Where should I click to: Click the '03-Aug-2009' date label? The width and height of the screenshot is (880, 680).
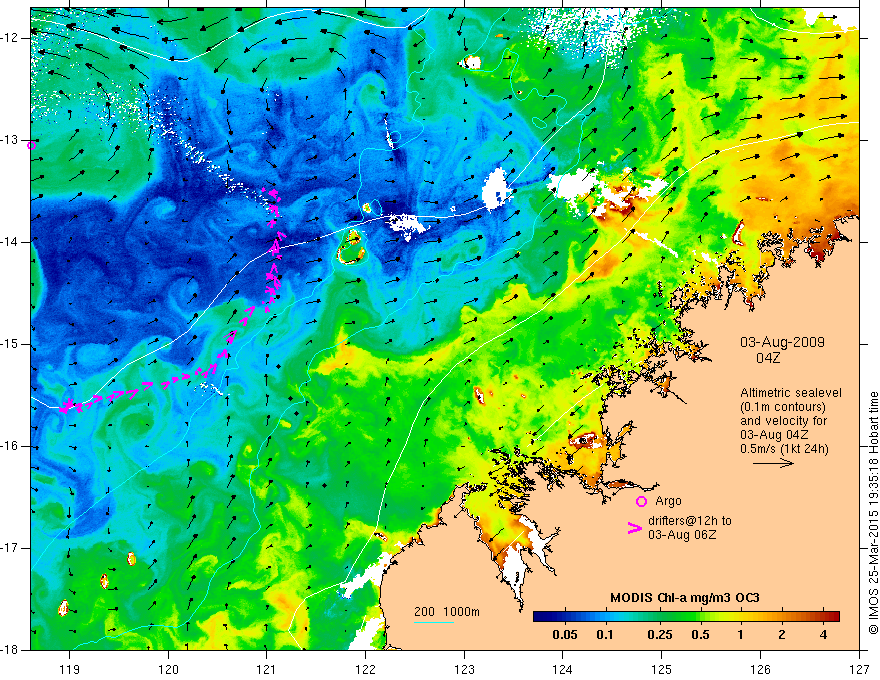[782, 342]
